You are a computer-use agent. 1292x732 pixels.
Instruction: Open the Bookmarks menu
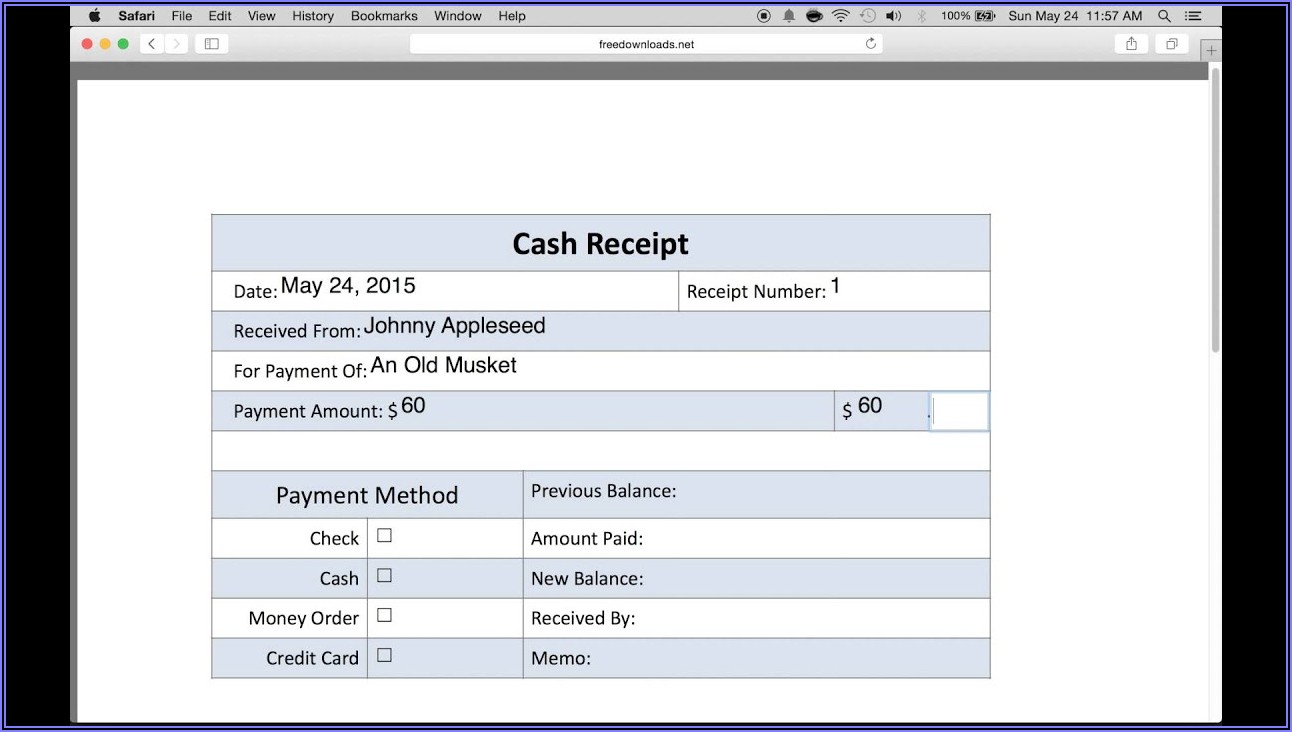click(x=384, y=16)
